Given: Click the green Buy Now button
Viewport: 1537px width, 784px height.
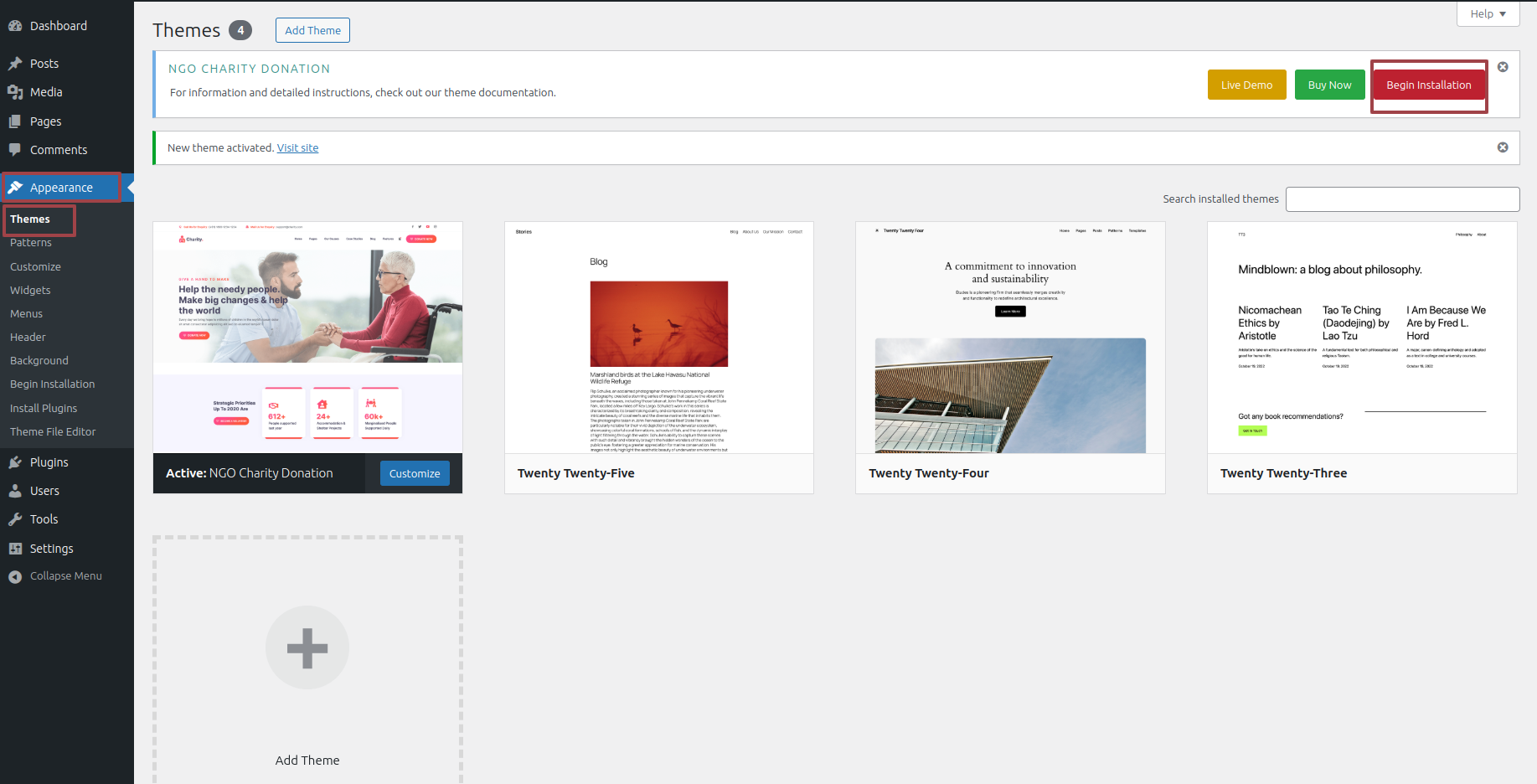Looking at the screenshot, I should [x=1329, y=85].
